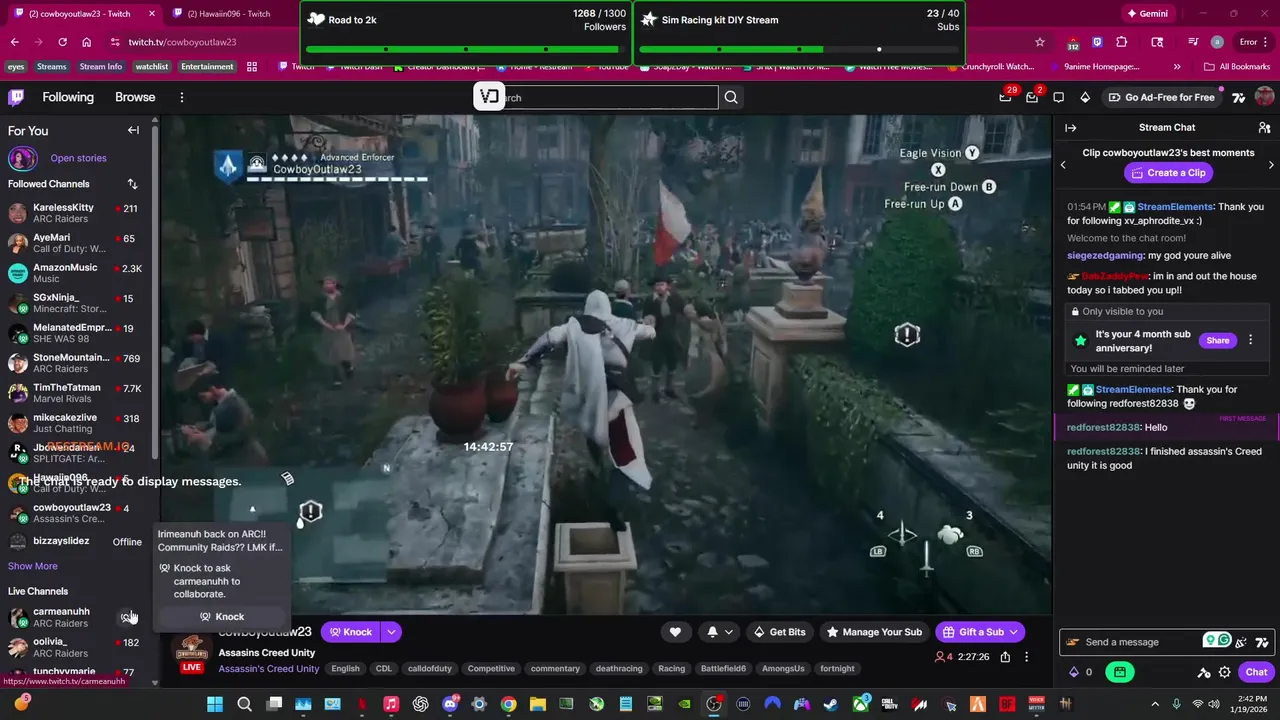Click Manage Your Sub
The width and height of the screenshot is (1280, 720).
pyautogui.click(x=873, y=632)
